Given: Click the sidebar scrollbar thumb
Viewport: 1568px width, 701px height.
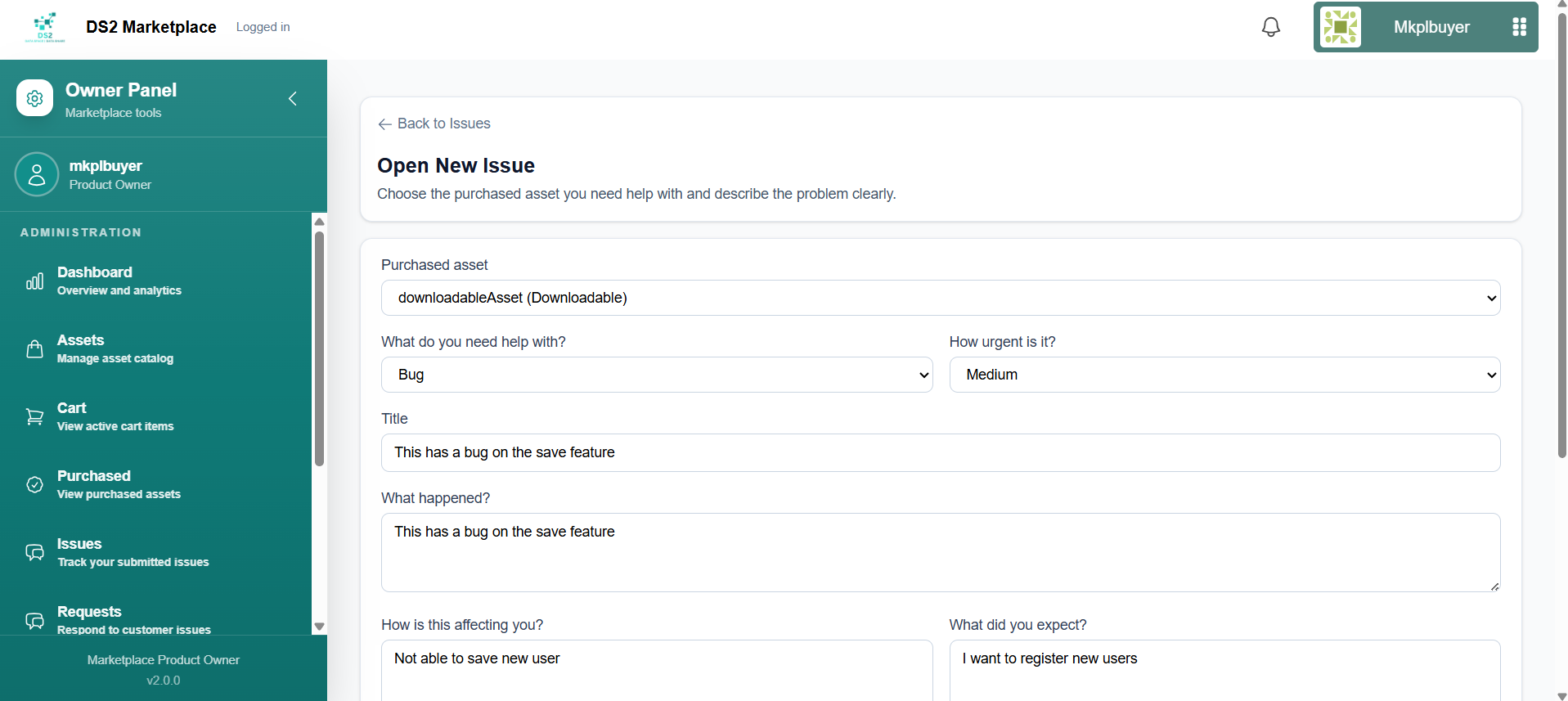Looking at the screenshot, I should pyautogui.click(x=319, y=349).
